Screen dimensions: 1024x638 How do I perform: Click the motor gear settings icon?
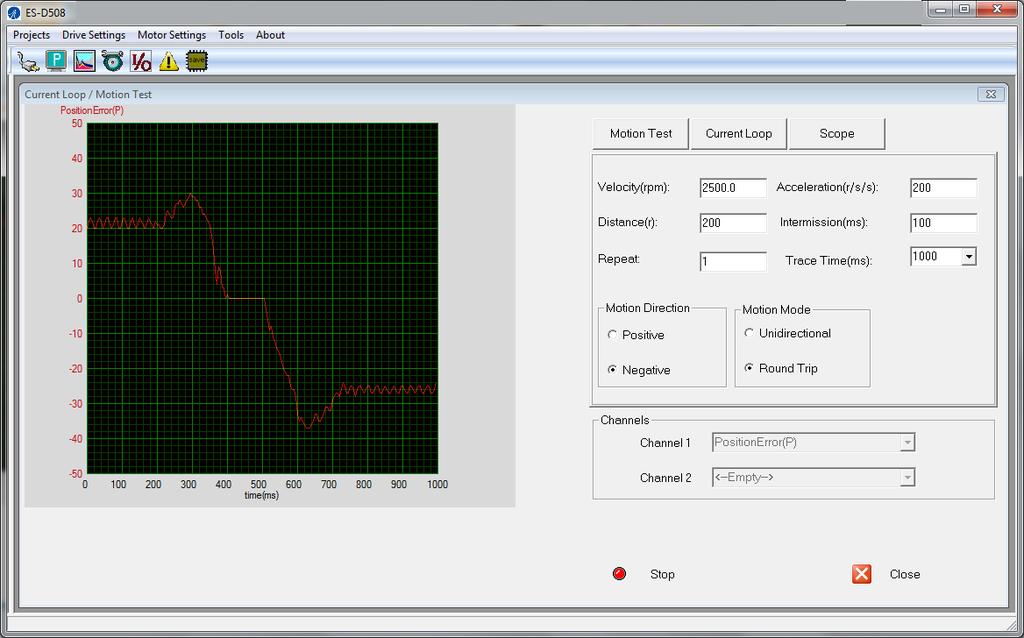point(112,61)
